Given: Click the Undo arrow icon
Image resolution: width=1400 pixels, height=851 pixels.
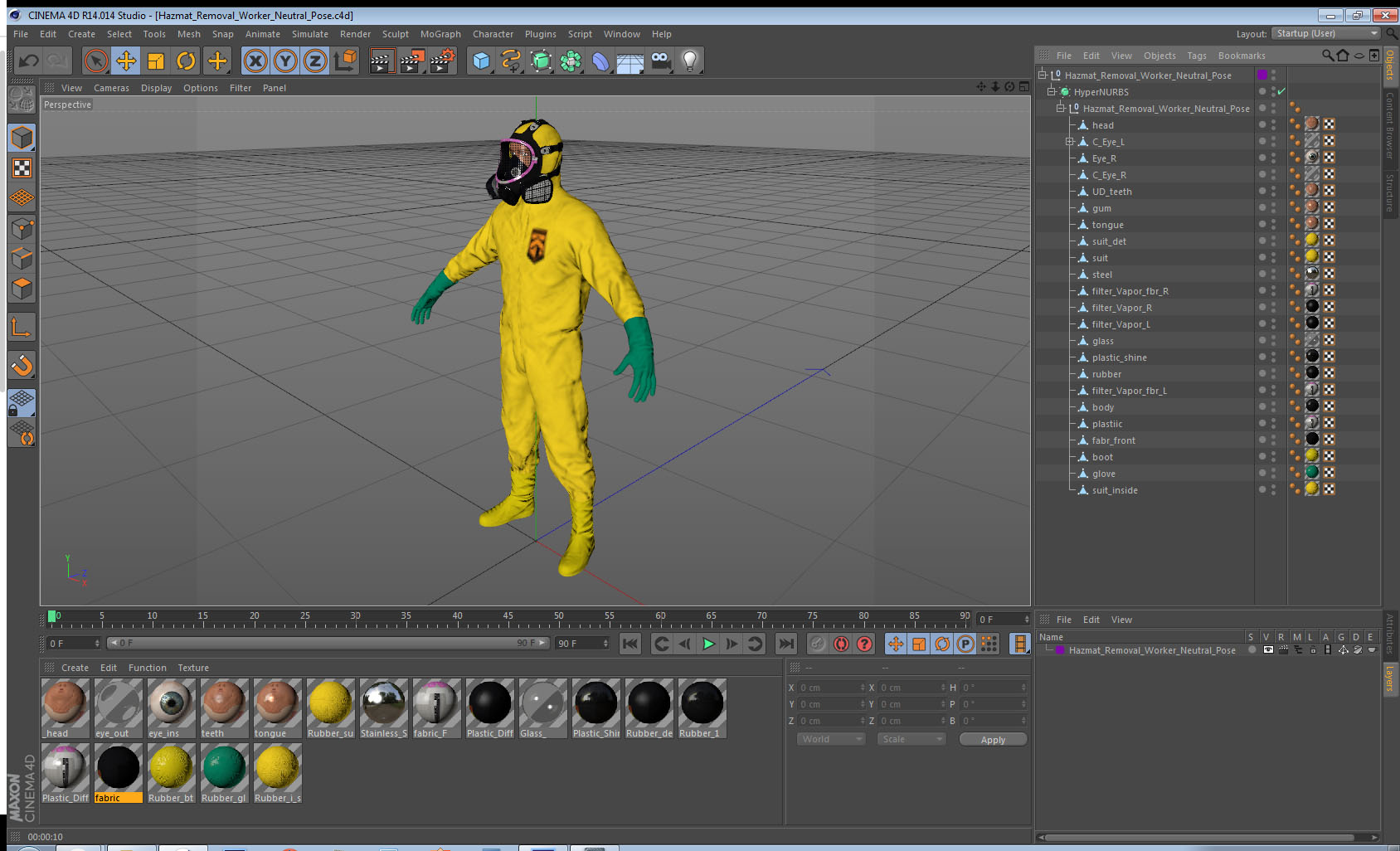Looking at the screenshot, I should click(28, 61).
